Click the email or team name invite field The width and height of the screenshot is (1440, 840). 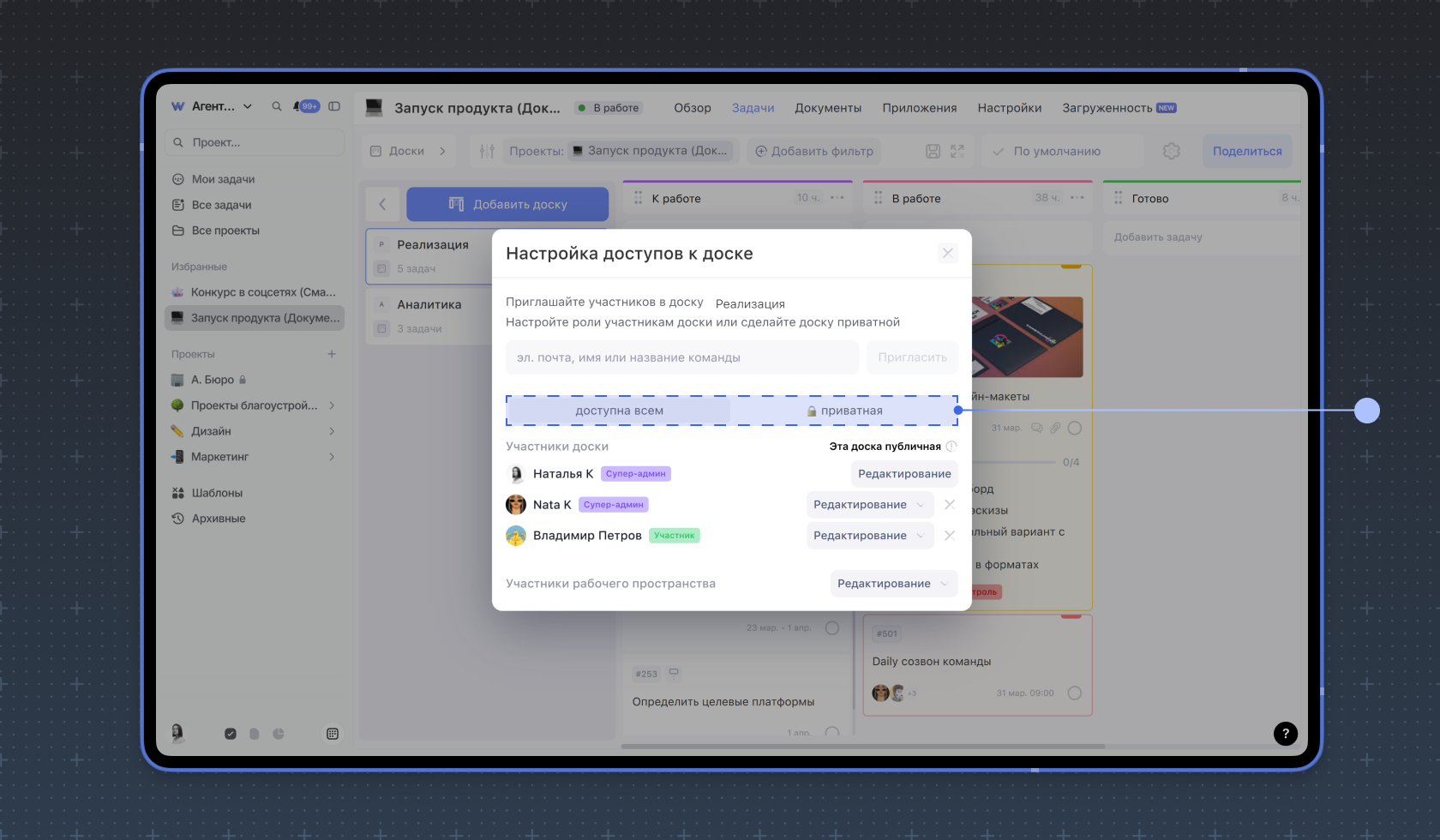tap(681, 357)
